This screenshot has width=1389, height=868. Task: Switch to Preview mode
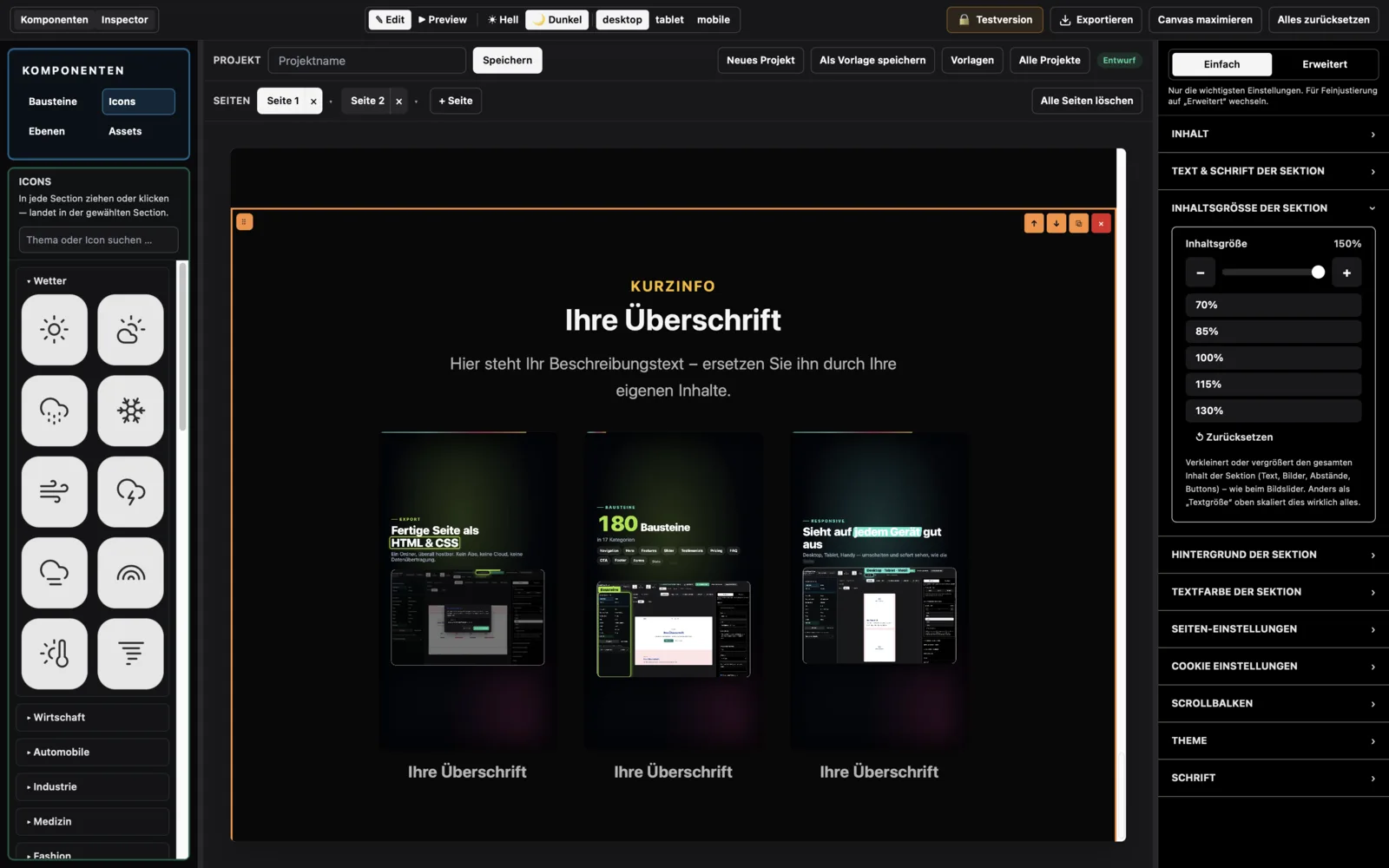click(x=443, y=19)
